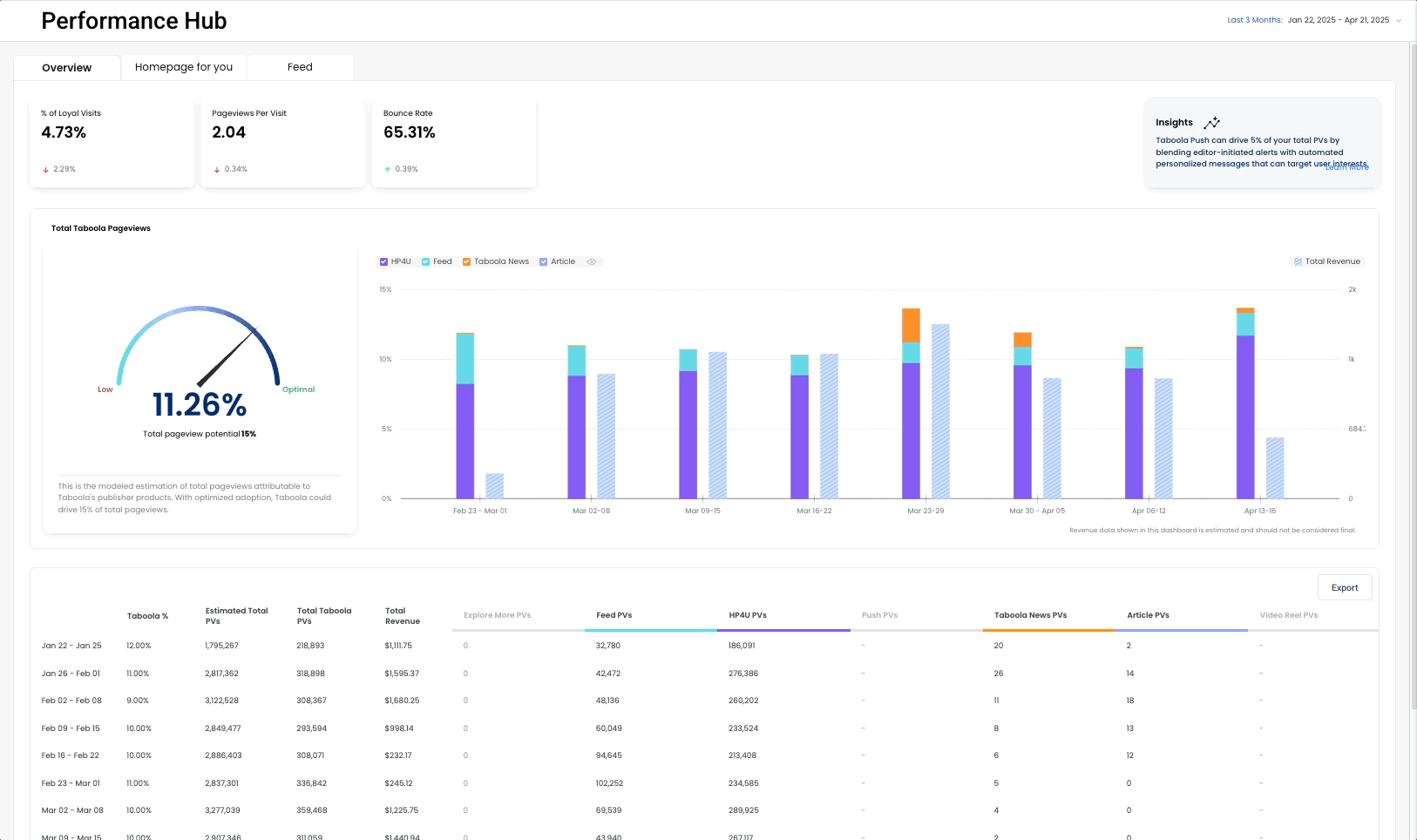The width and height of the screenshot is (1417, 840).
Task: Click the Export button
Action: (x=1344, y=587)
